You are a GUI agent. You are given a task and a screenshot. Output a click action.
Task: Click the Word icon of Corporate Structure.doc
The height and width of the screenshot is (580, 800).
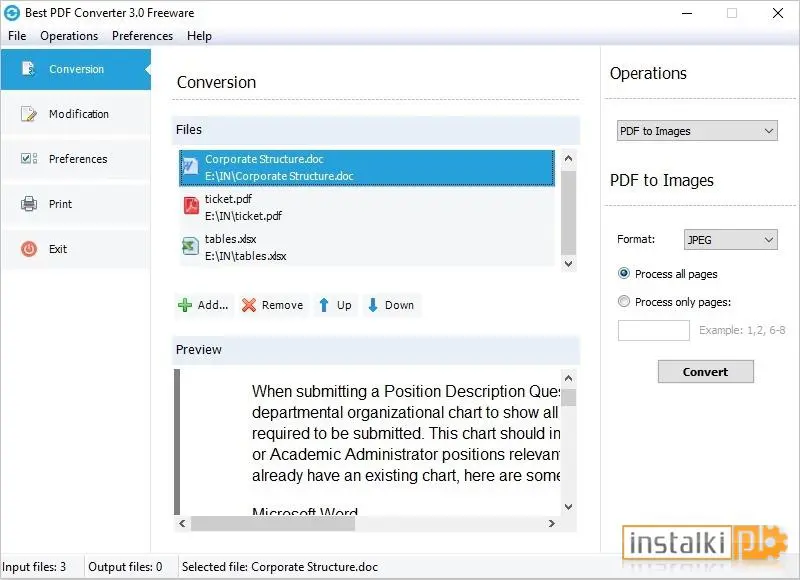190,166
